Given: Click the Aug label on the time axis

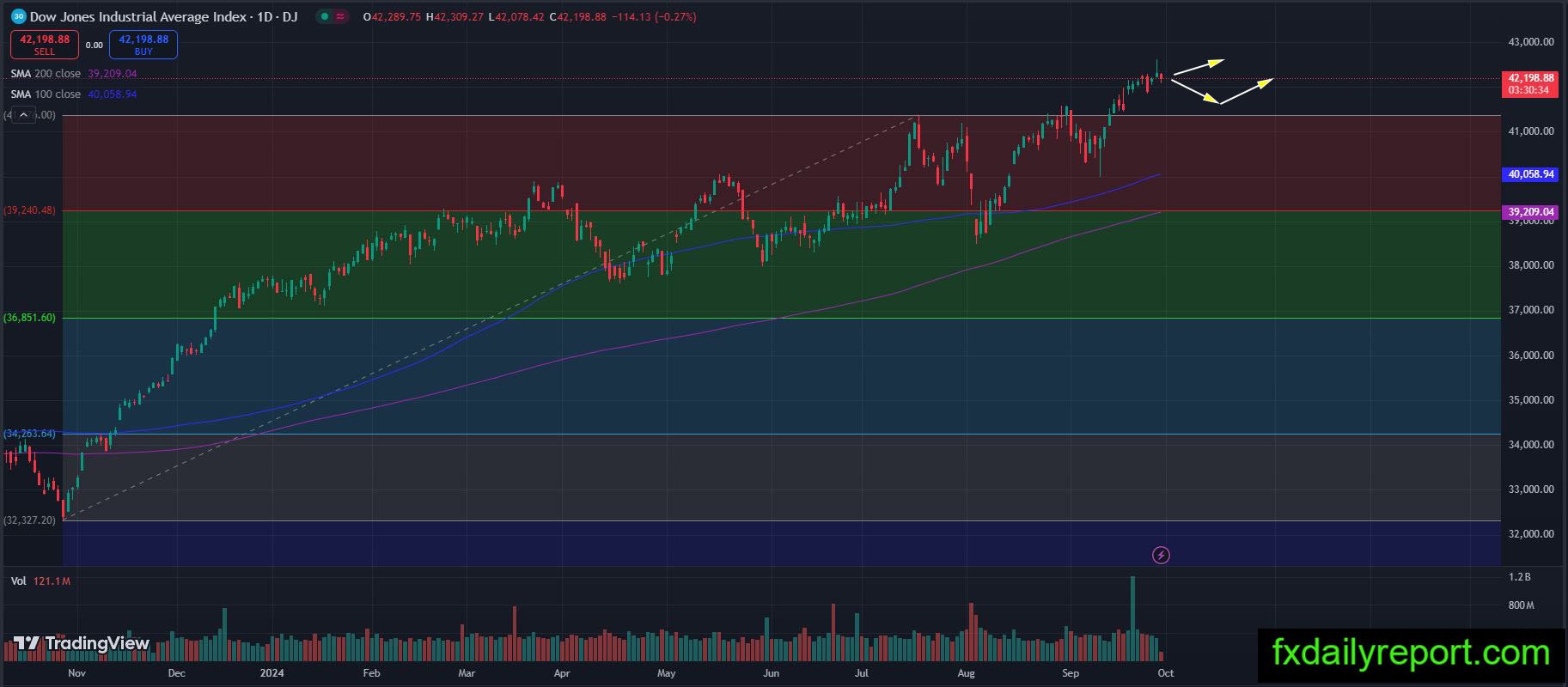Looking at the screenshot, I should 967,673.
